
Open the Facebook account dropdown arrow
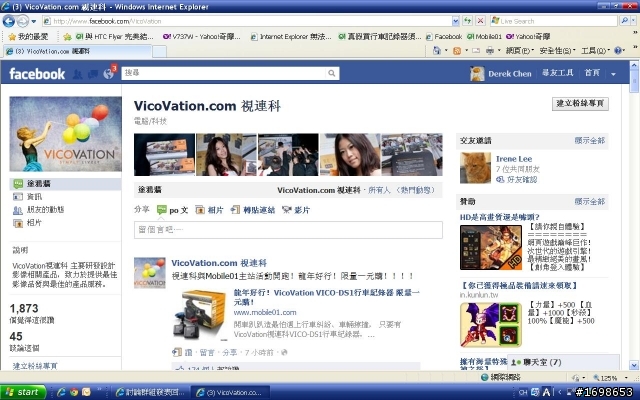click(x=613, y=74)
